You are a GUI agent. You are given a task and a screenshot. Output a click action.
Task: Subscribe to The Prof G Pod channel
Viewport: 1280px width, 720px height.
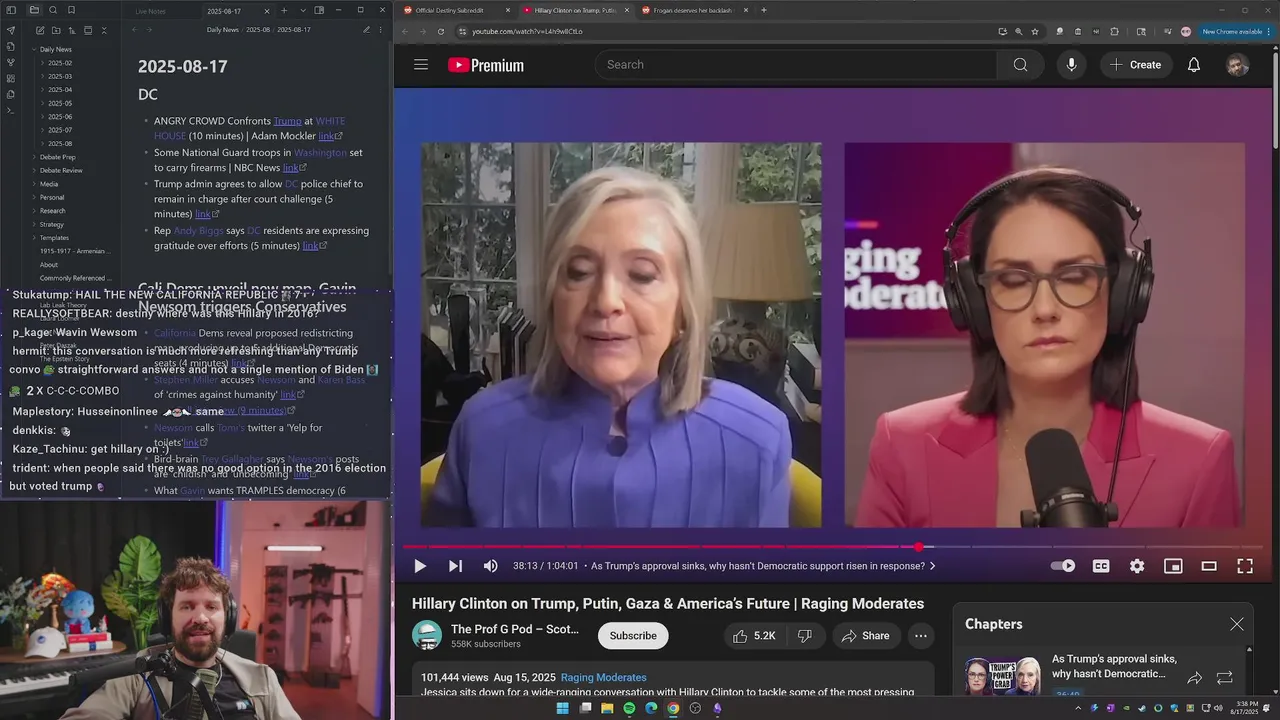coord(633,636)
